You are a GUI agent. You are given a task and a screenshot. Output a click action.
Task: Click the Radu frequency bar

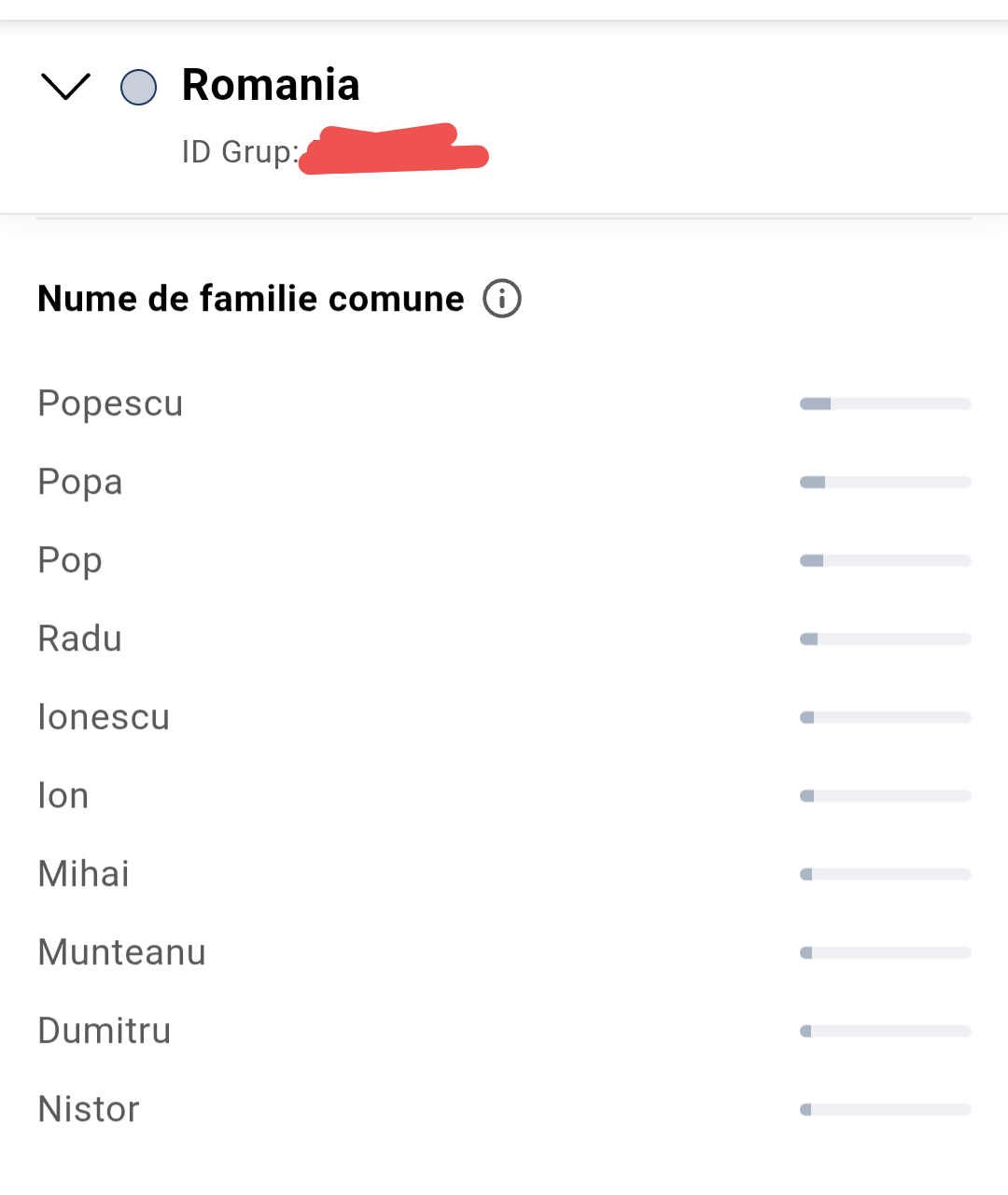click(x=886, y=639)
